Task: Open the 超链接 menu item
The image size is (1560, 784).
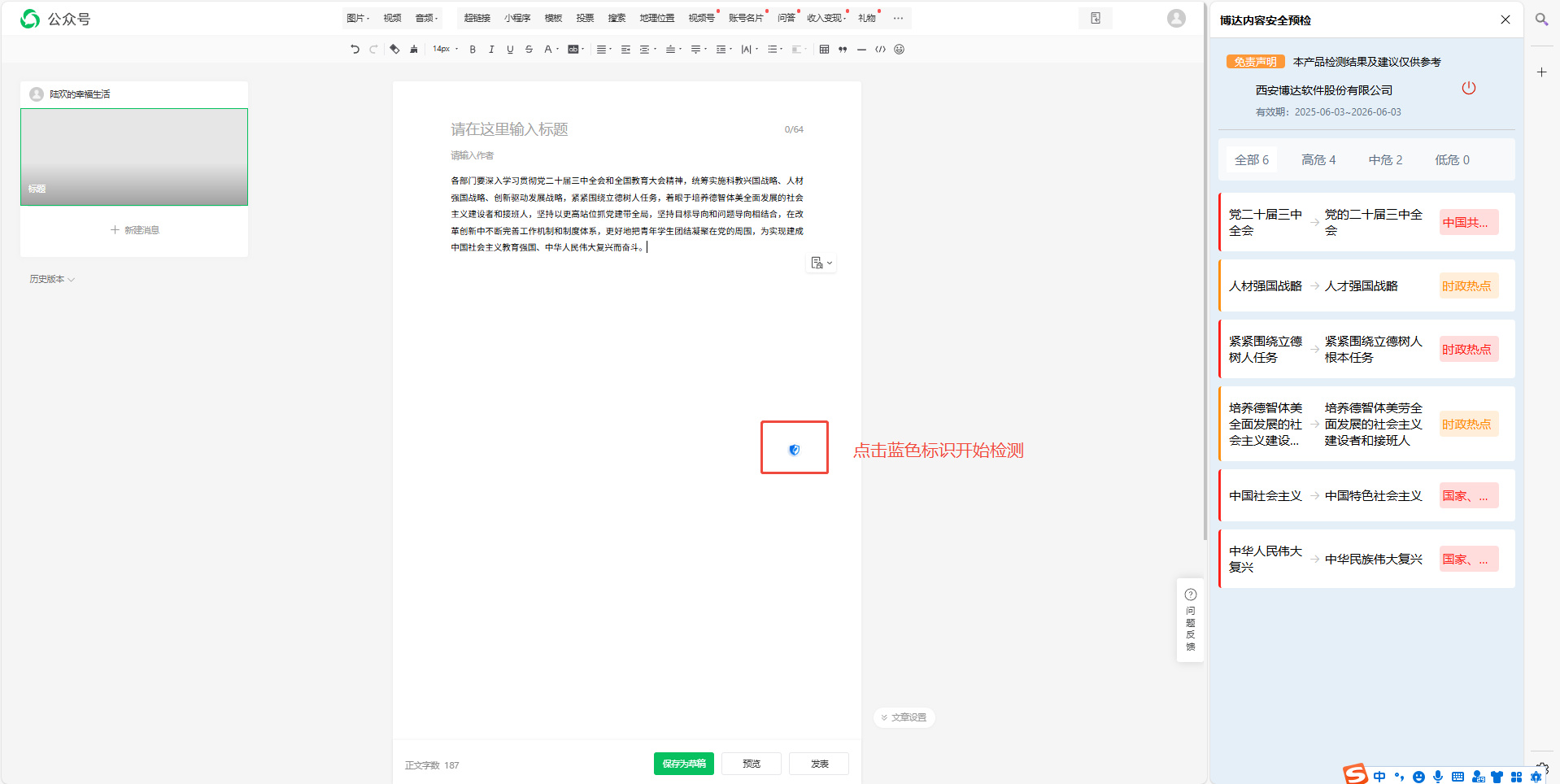Action: pyautogui.click(x=477, y=18)
